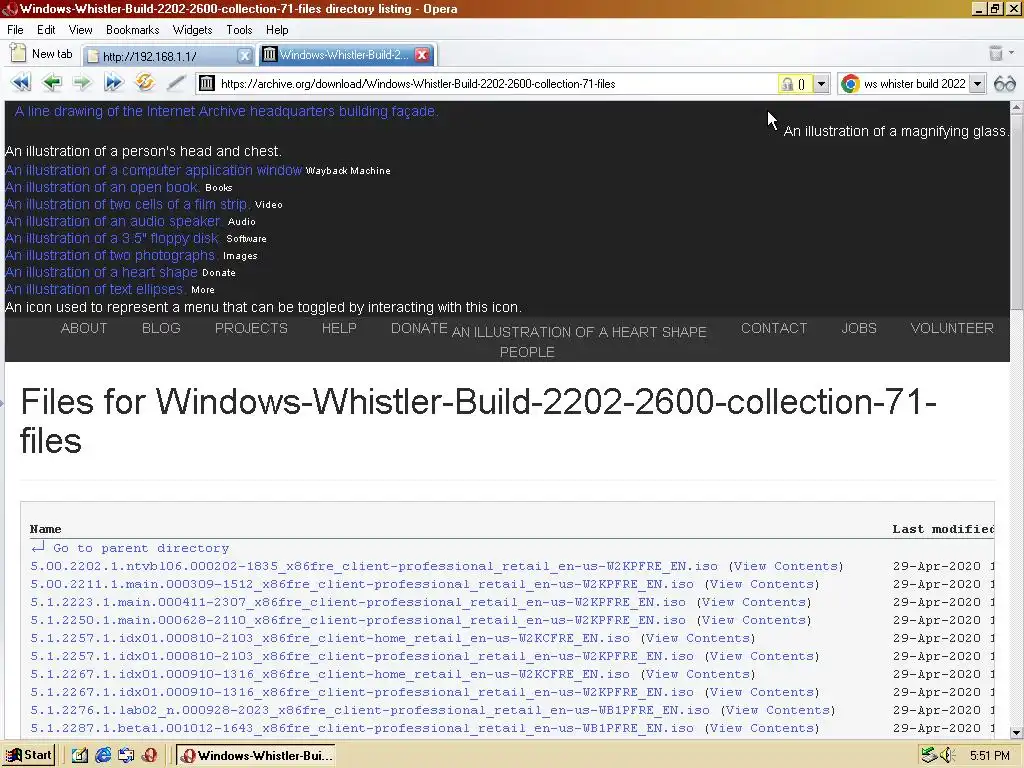Click the glasses view icon
Viewport: 1024px width, 768px height.
[1005, 84]
